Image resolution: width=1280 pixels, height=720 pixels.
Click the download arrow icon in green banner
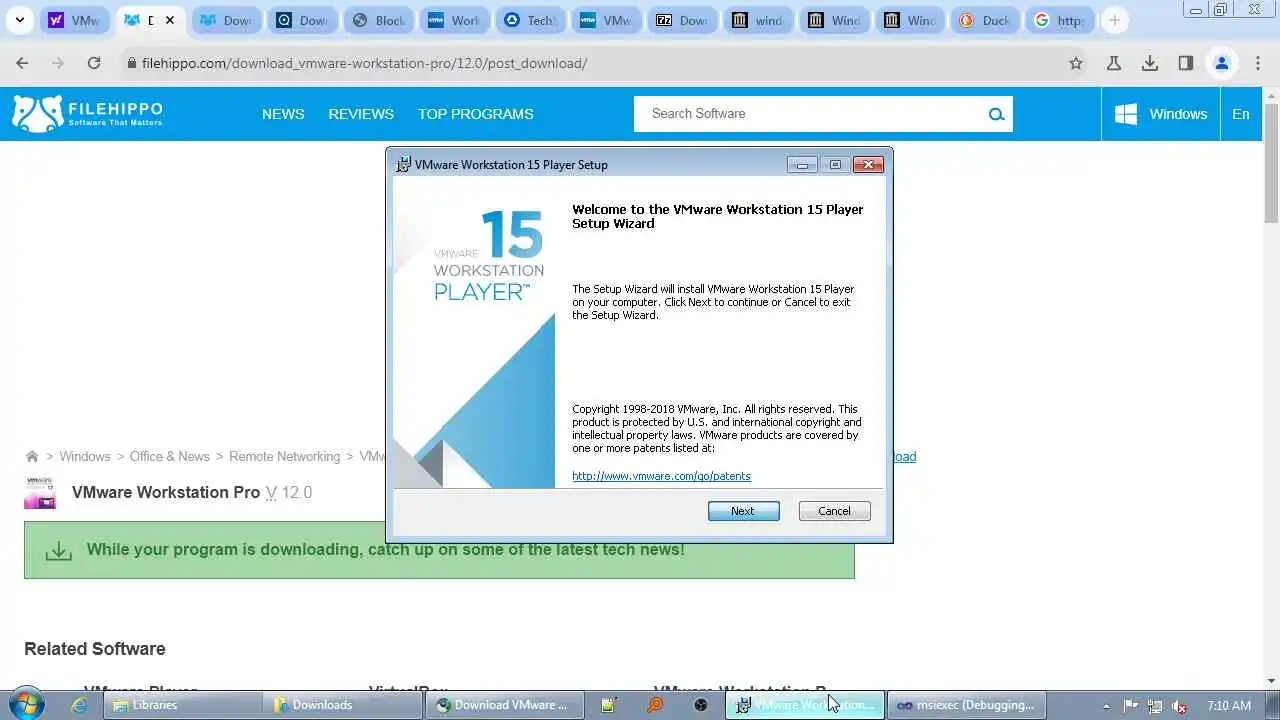[x=59, y=550]
